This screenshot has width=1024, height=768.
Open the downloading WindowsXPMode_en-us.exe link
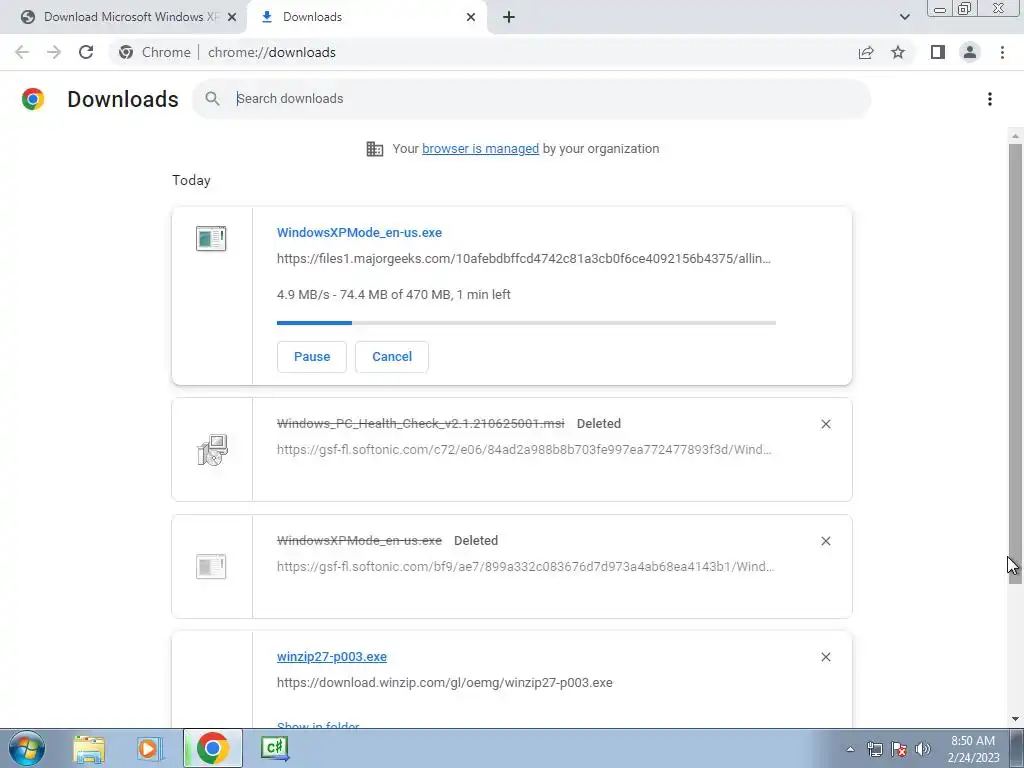(x=359, y=232)
